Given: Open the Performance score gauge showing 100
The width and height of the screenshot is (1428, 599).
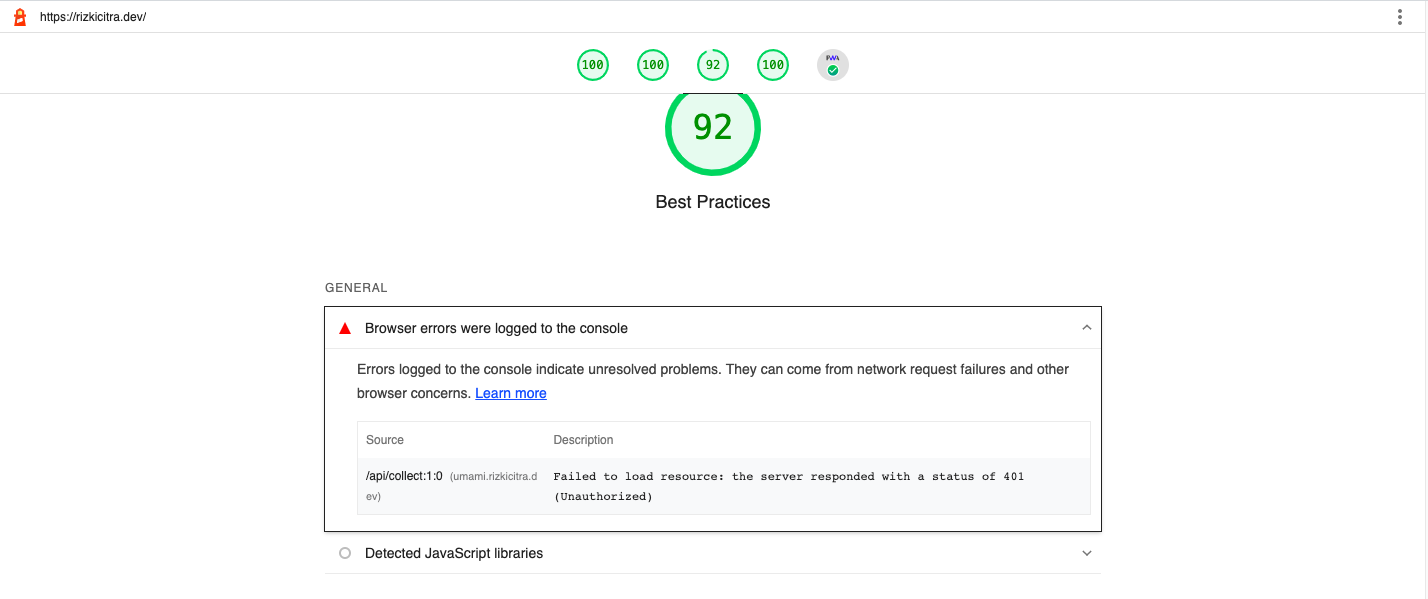Looking at the screenshot, I should coord(592,64).
